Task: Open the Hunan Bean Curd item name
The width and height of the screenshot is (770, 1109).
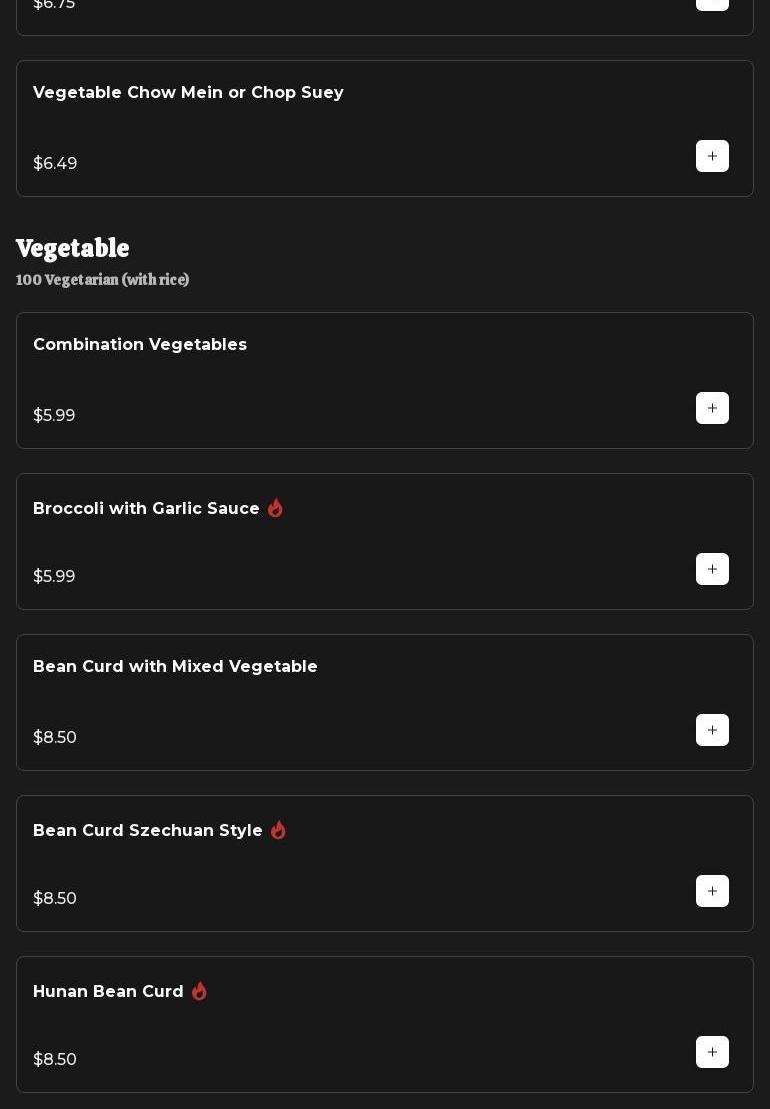Action: pos(108,992)
